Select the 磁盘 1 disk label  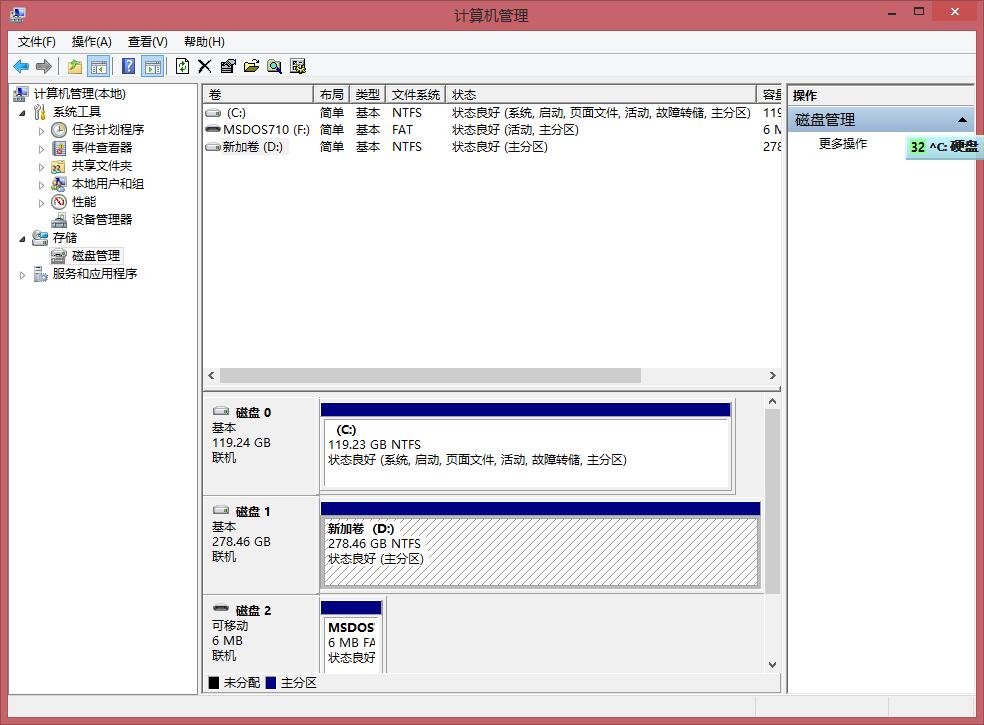tap(260, 545)
